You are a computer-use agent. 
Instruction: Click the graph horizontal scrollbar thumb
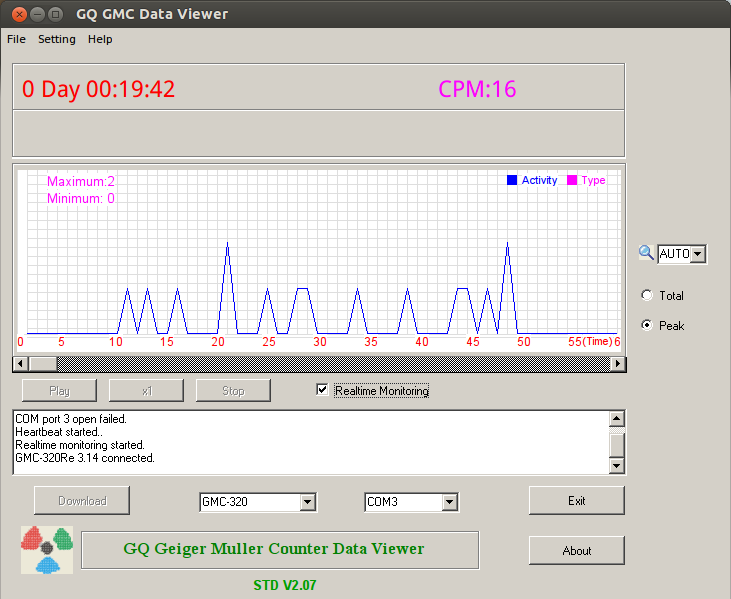42,363
